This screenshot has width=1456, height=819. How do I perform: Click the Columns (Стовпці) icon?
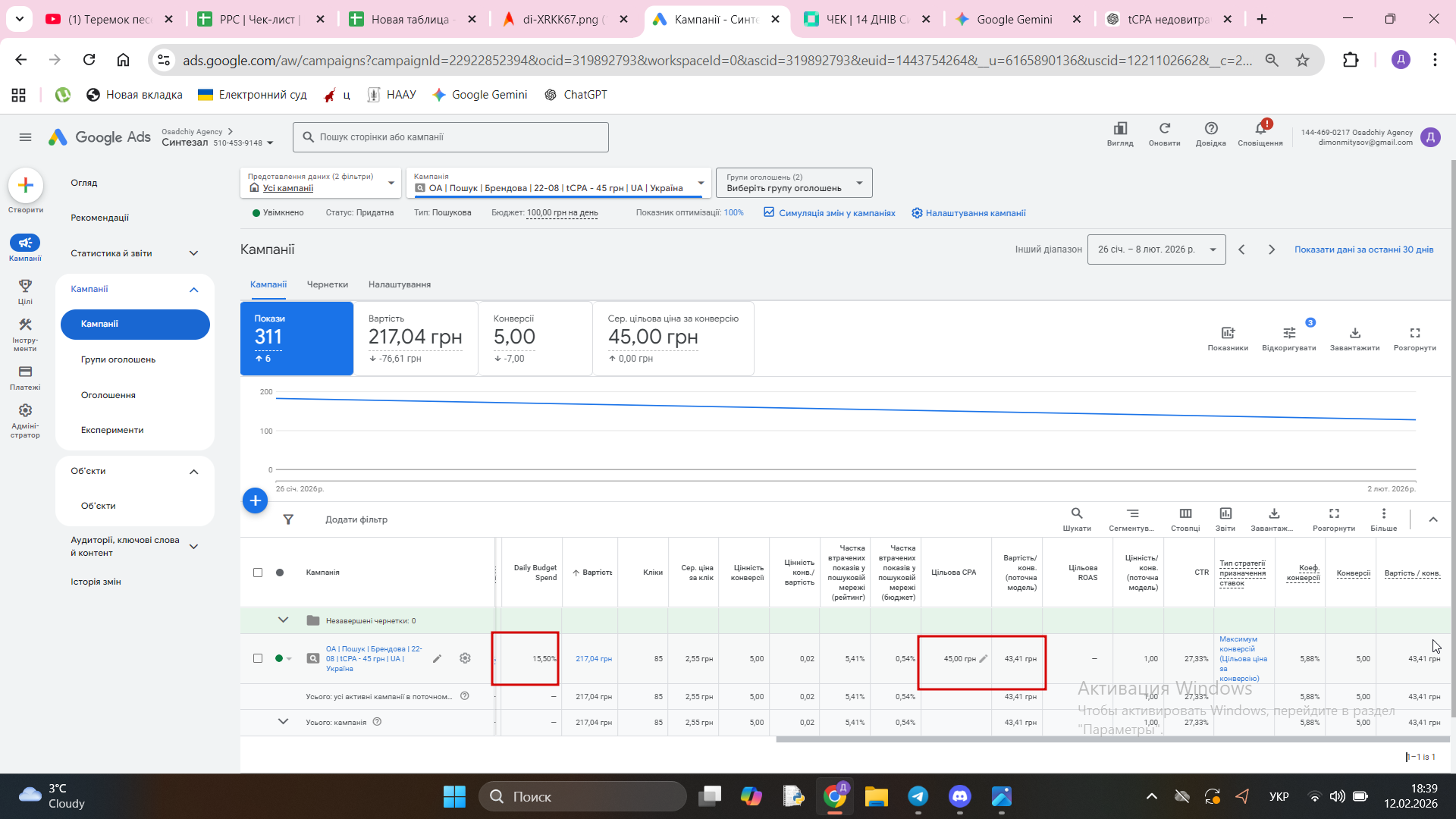click(1185, 514)
